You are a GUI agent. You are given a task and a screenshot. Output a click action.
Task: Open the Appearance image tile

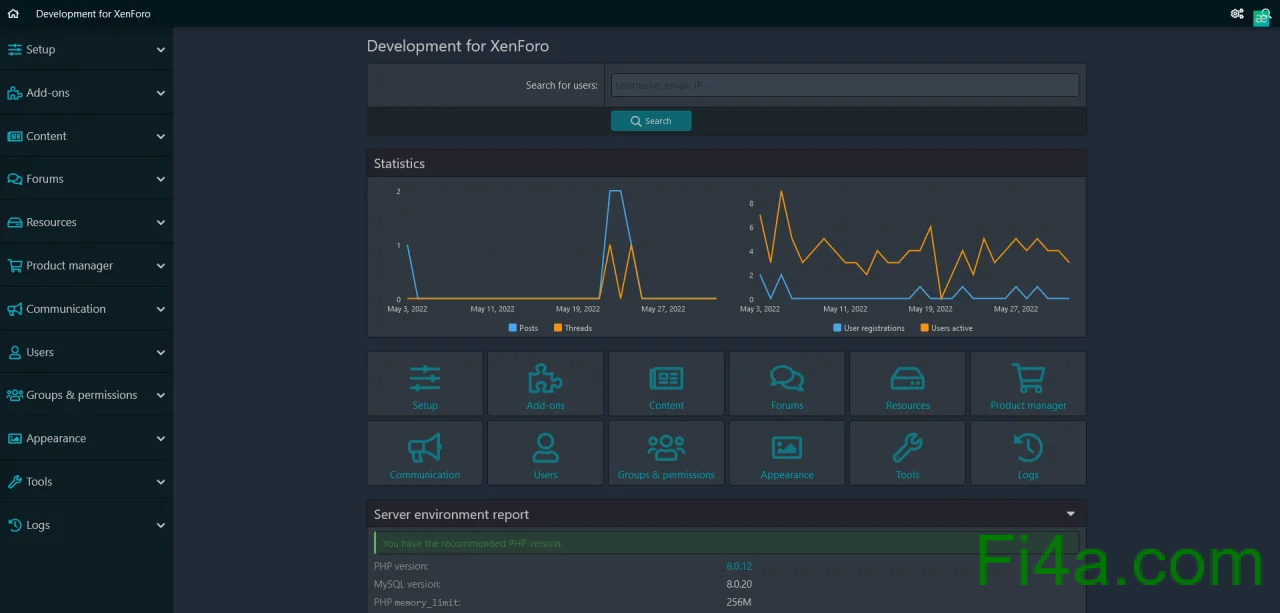pos(787,453)
